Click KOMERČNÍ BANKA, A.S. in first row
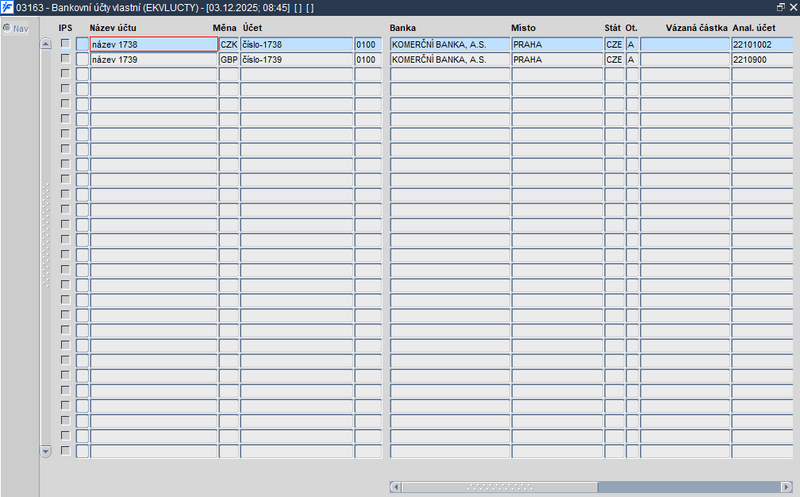 point(450,44)
